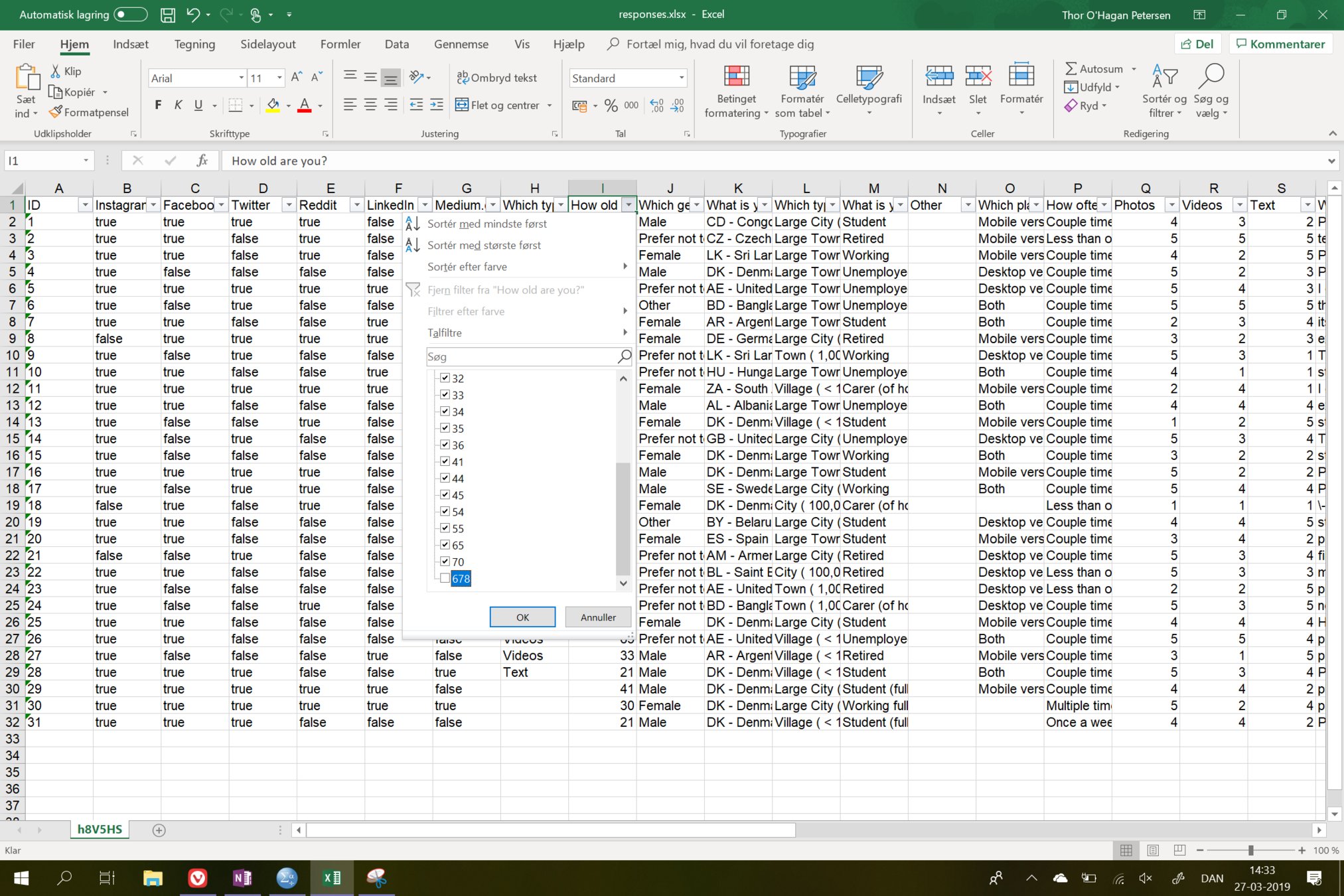Click the Autosum sigma icon
The image size is (1344, 896).
(1071, 68)
